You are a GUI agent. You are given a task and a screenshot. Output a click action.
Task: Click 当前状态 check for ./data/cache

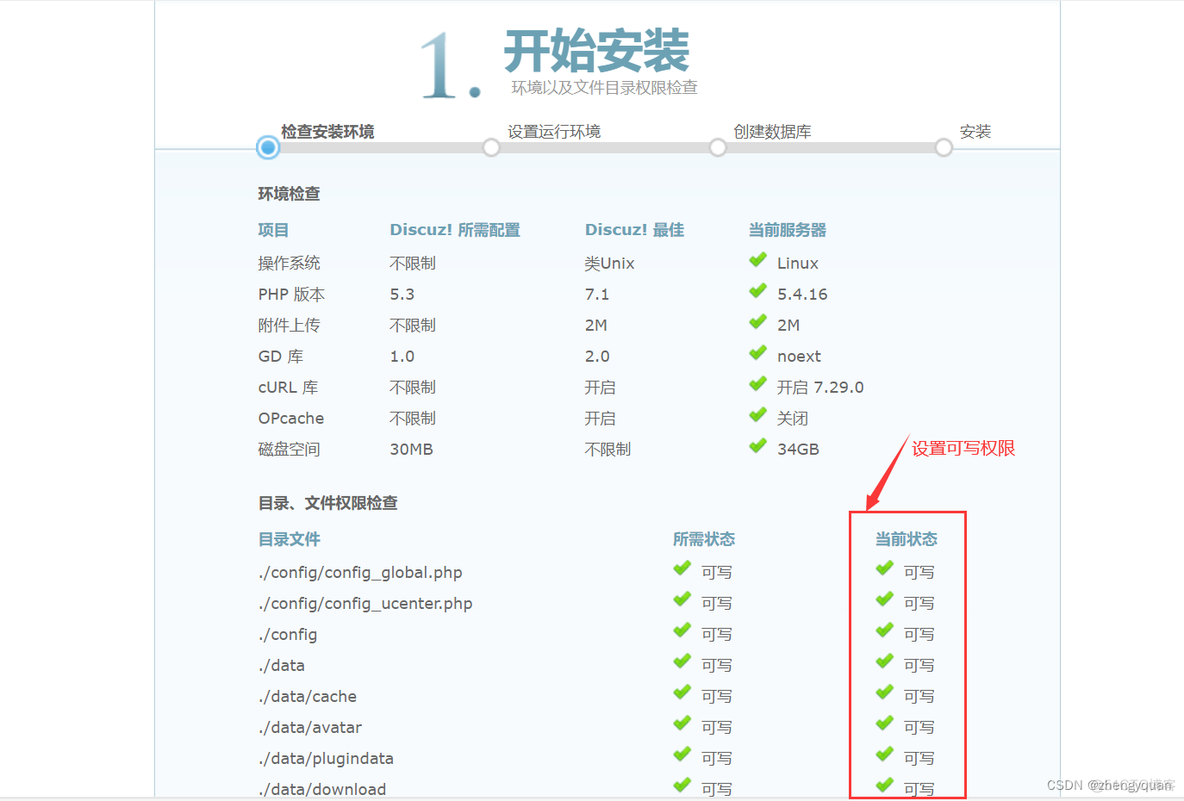885,692
